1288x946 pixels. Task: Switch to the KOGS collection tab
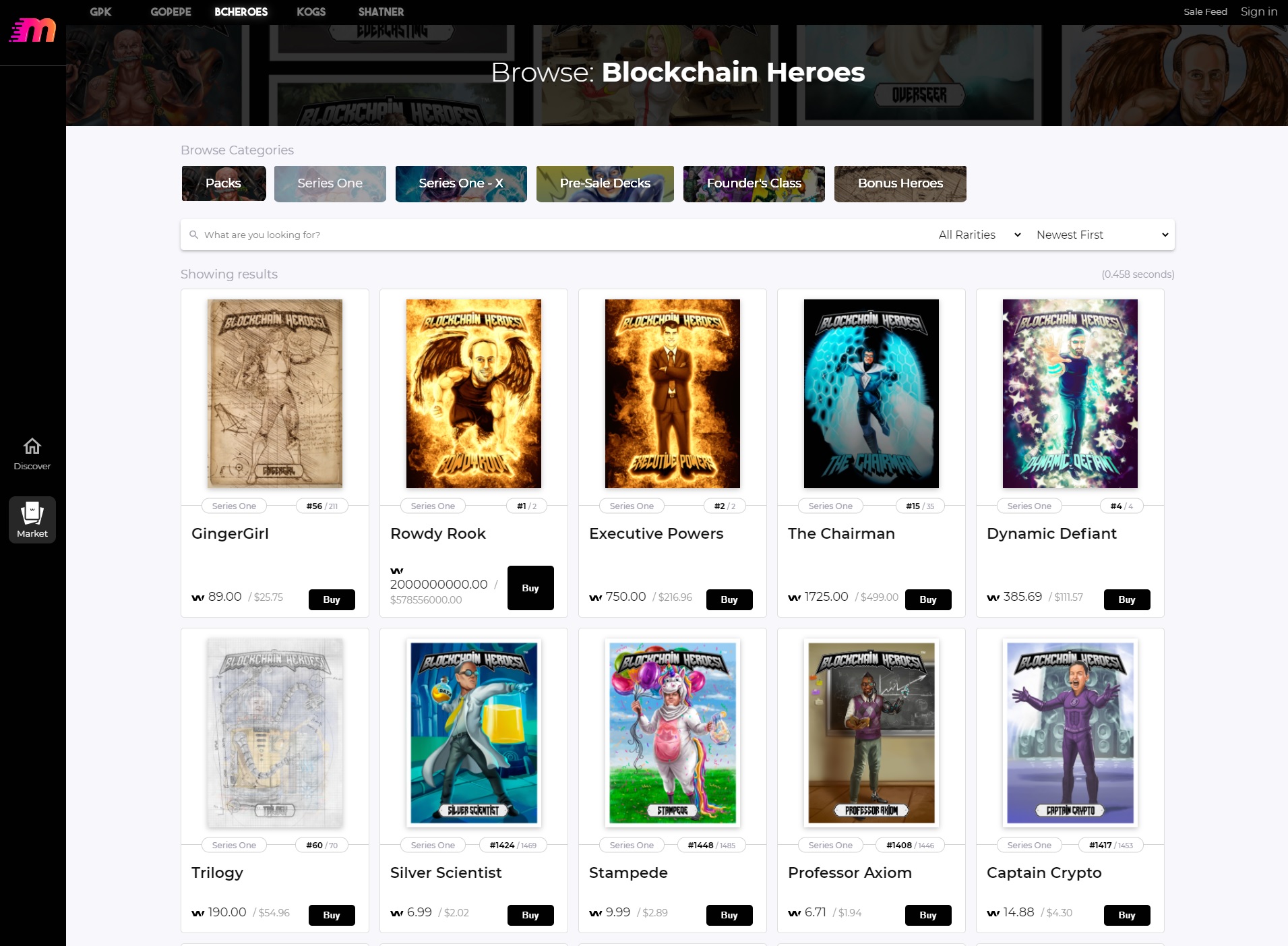point(311,12)
